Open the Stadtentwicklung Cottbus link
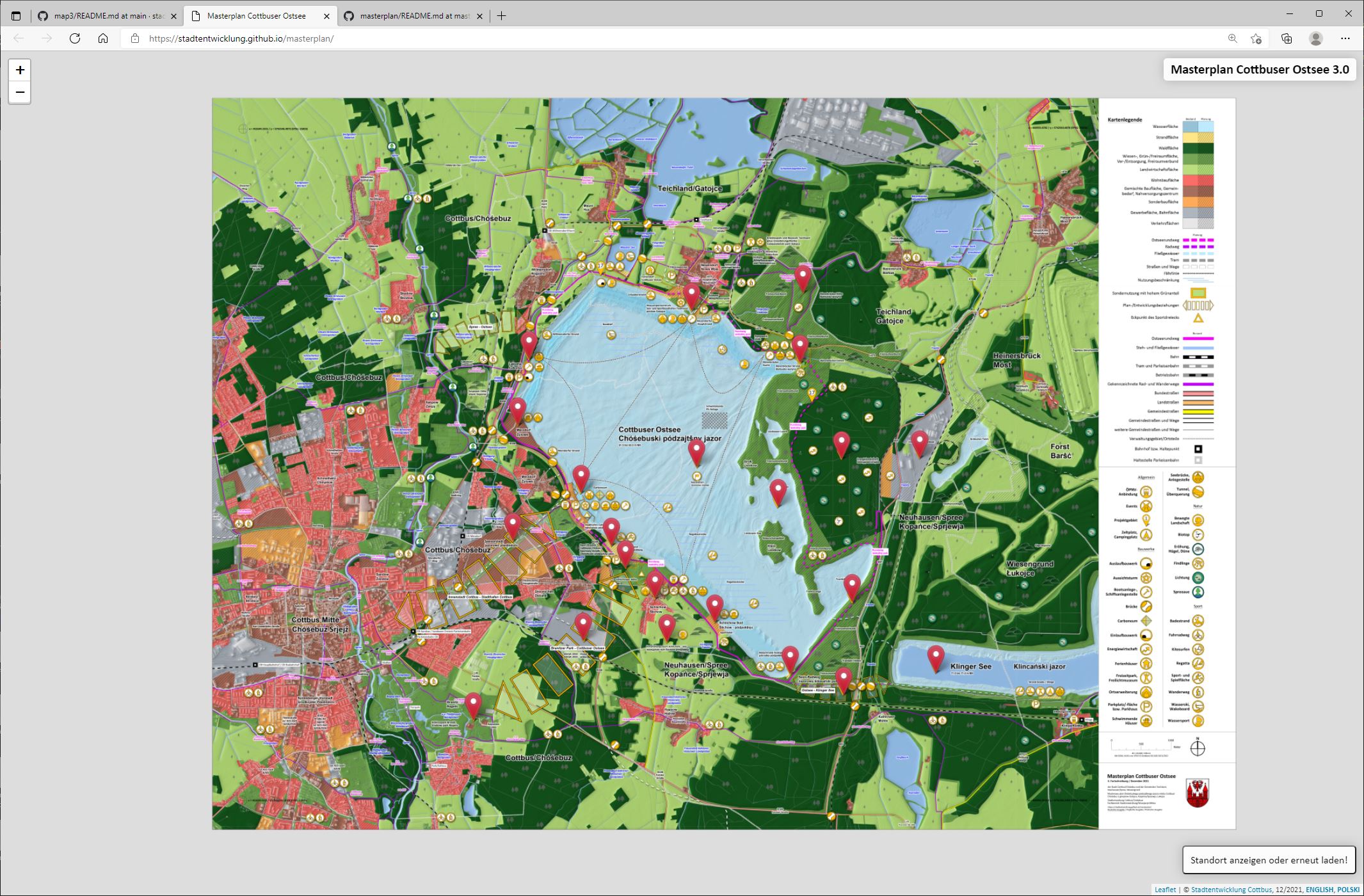 tap(1231, 890)
